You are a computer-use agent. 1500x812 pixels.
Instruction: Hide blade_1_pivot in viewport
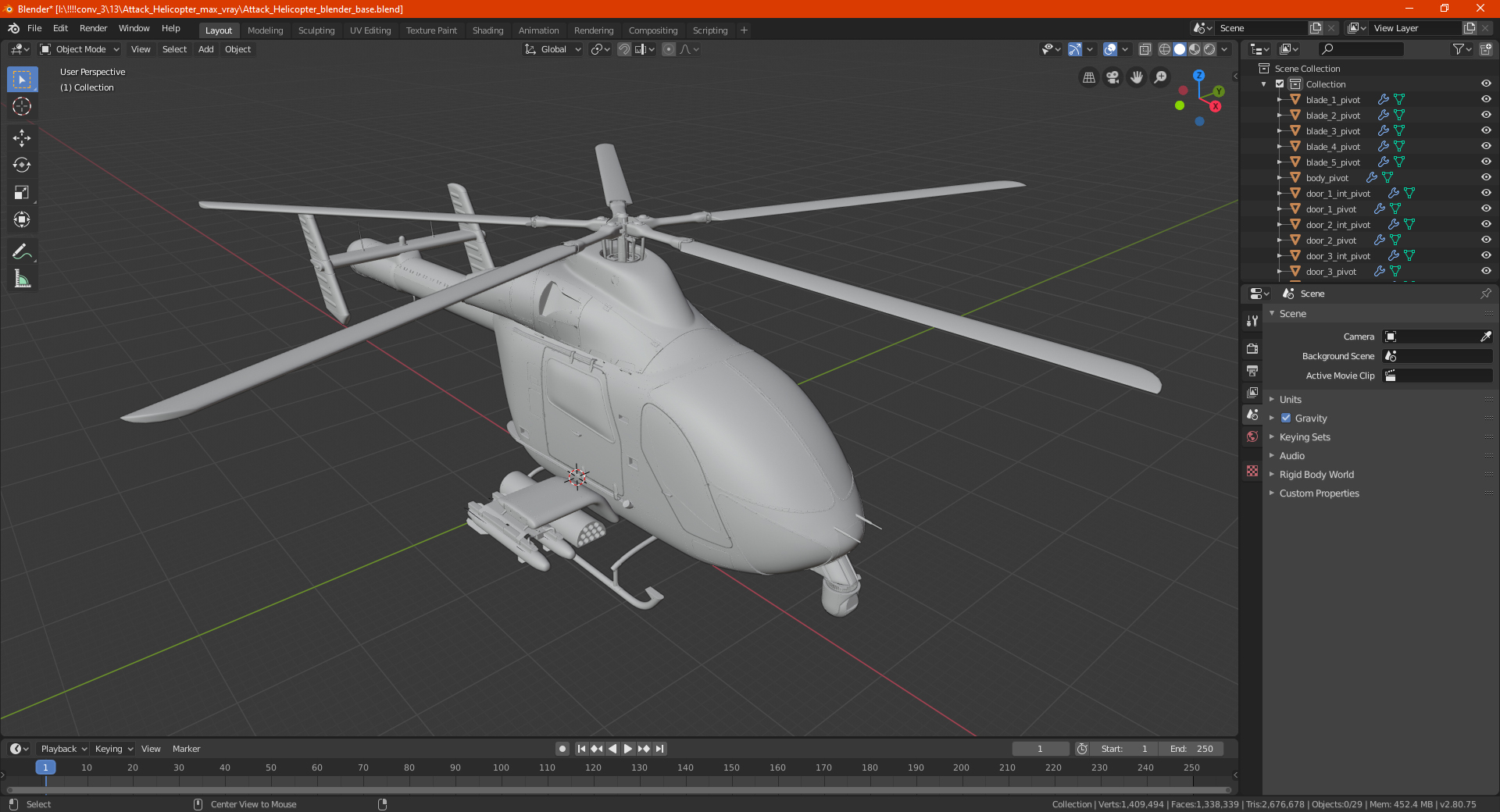point(1486,100)
